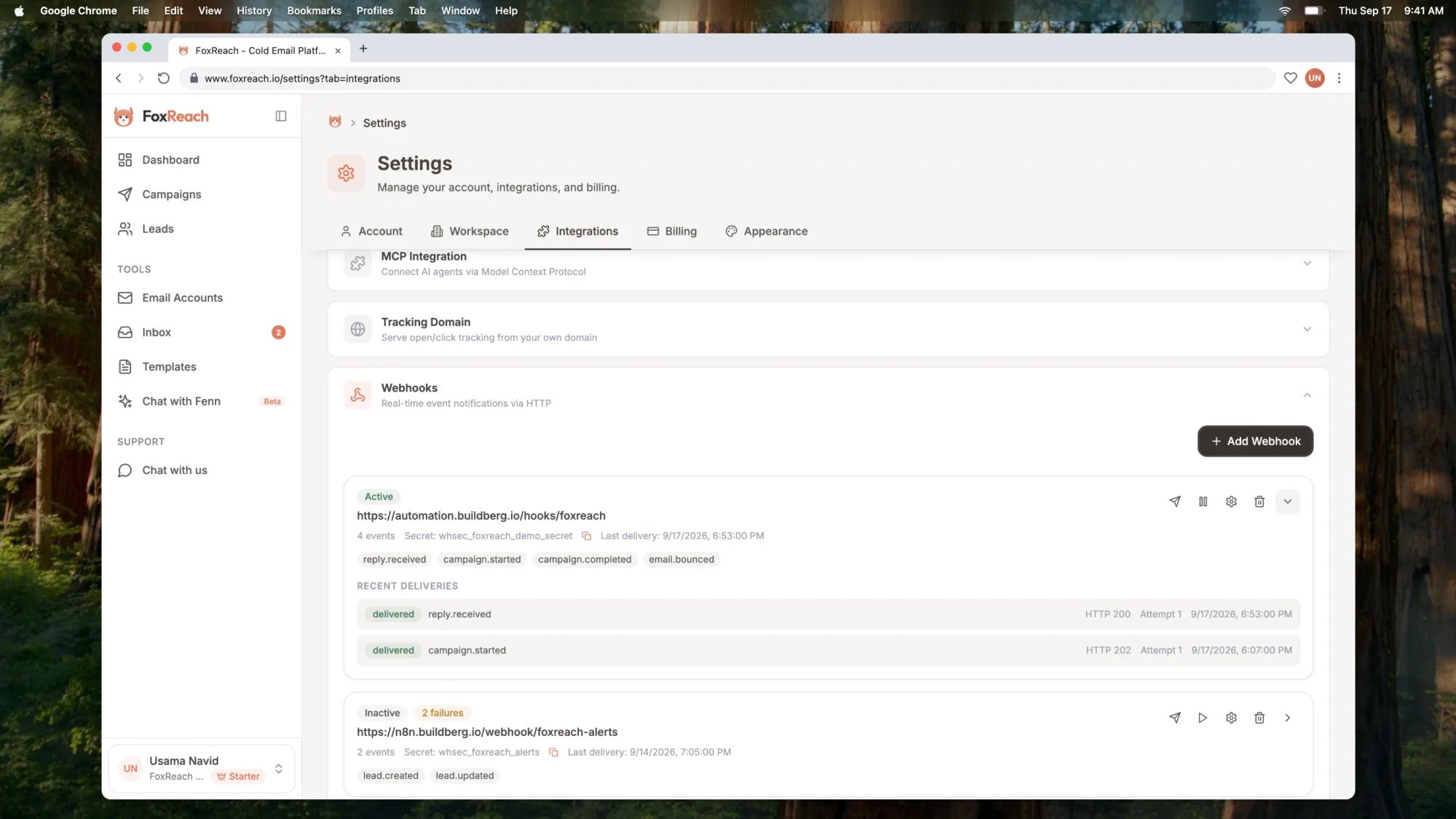Click the heart bookmark icon in toolbar
Image resolution: width=1456 pixels, height=819 pixels.
1290,78
